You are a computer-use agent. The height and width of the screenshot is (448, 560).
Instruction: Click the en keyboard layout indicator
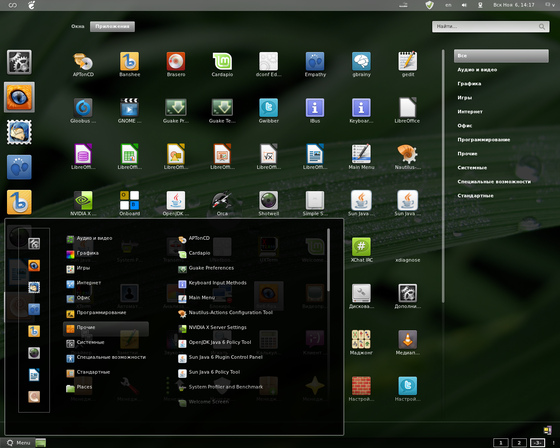click(x=448, y=5)
